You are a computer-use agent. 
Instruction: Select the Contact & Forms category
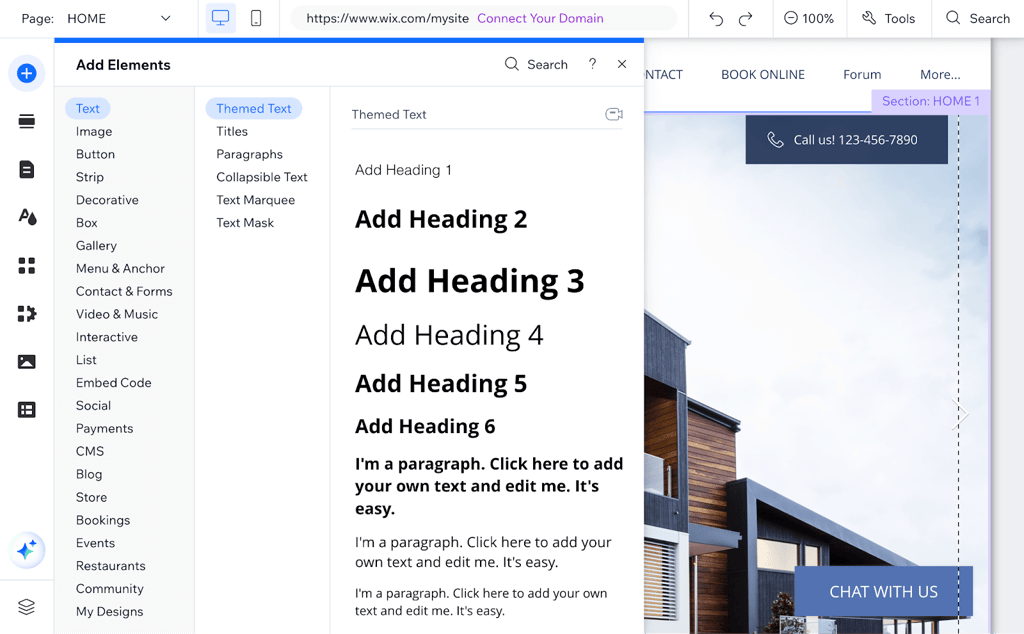tap(124, 291)
